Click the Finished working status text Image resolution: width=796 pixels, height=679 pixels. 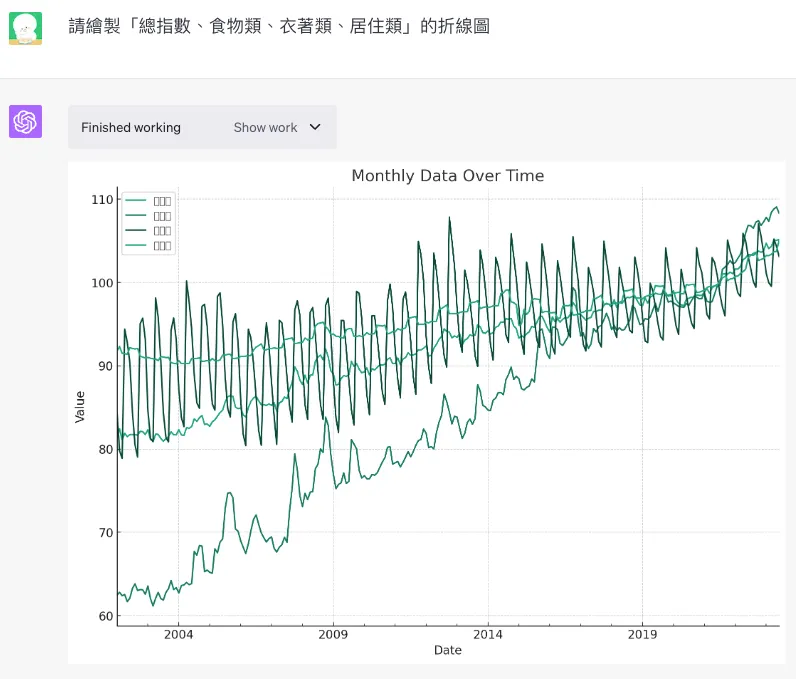[x=131, y=127]
